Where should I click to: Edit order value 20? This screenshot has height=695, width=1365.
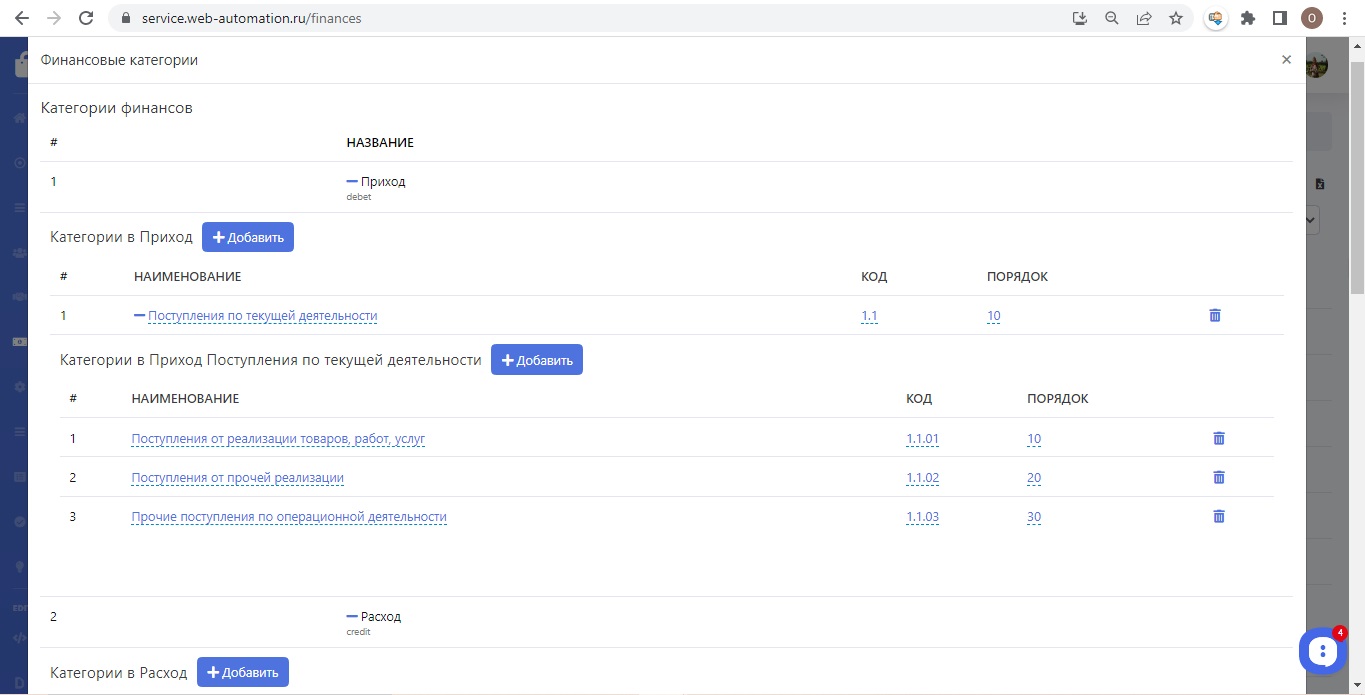[x=1033, y=478]
